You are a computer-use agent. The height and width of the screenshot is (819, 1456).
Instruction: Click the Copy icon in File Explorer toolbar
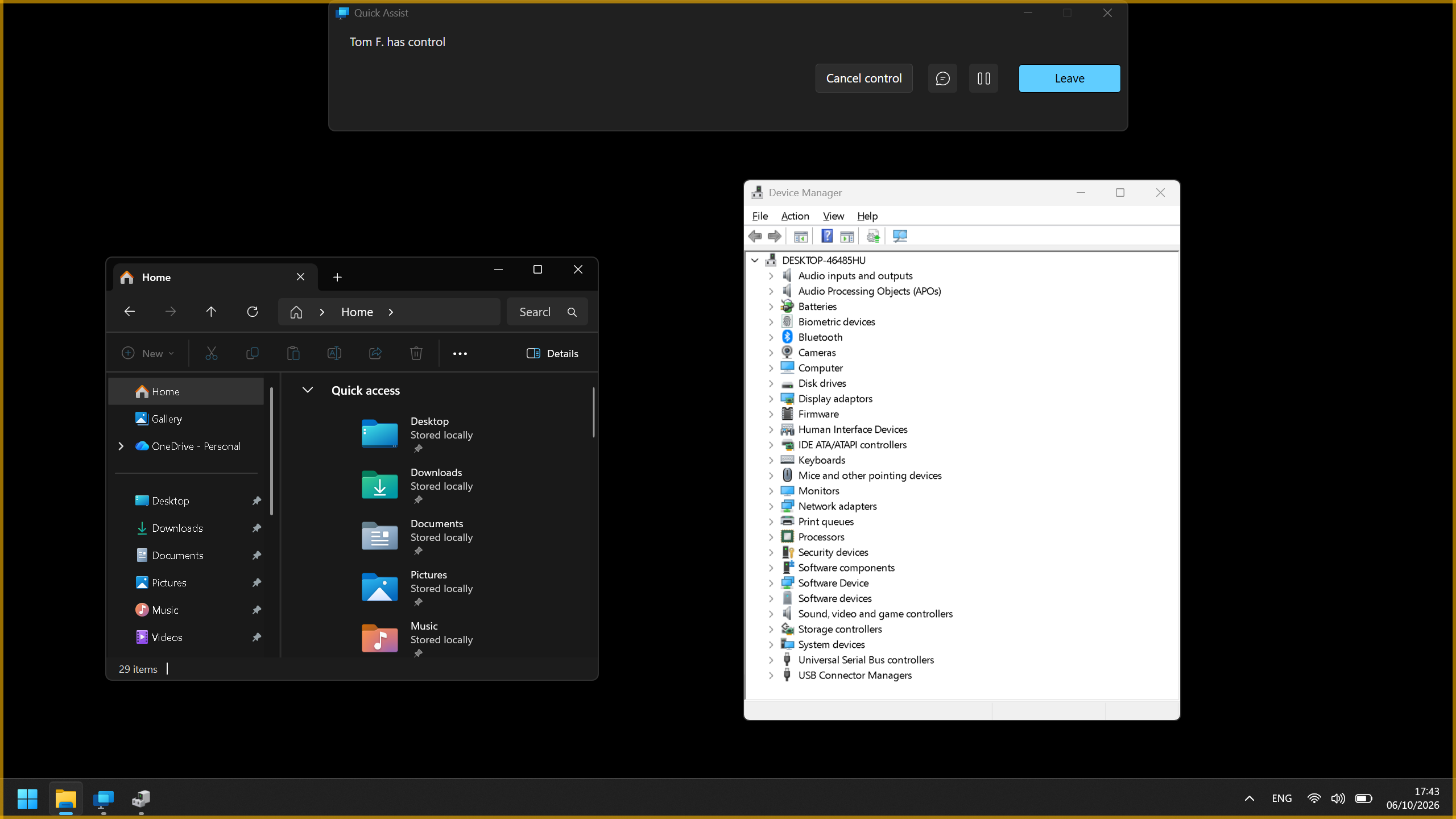[x=252, y=353]
